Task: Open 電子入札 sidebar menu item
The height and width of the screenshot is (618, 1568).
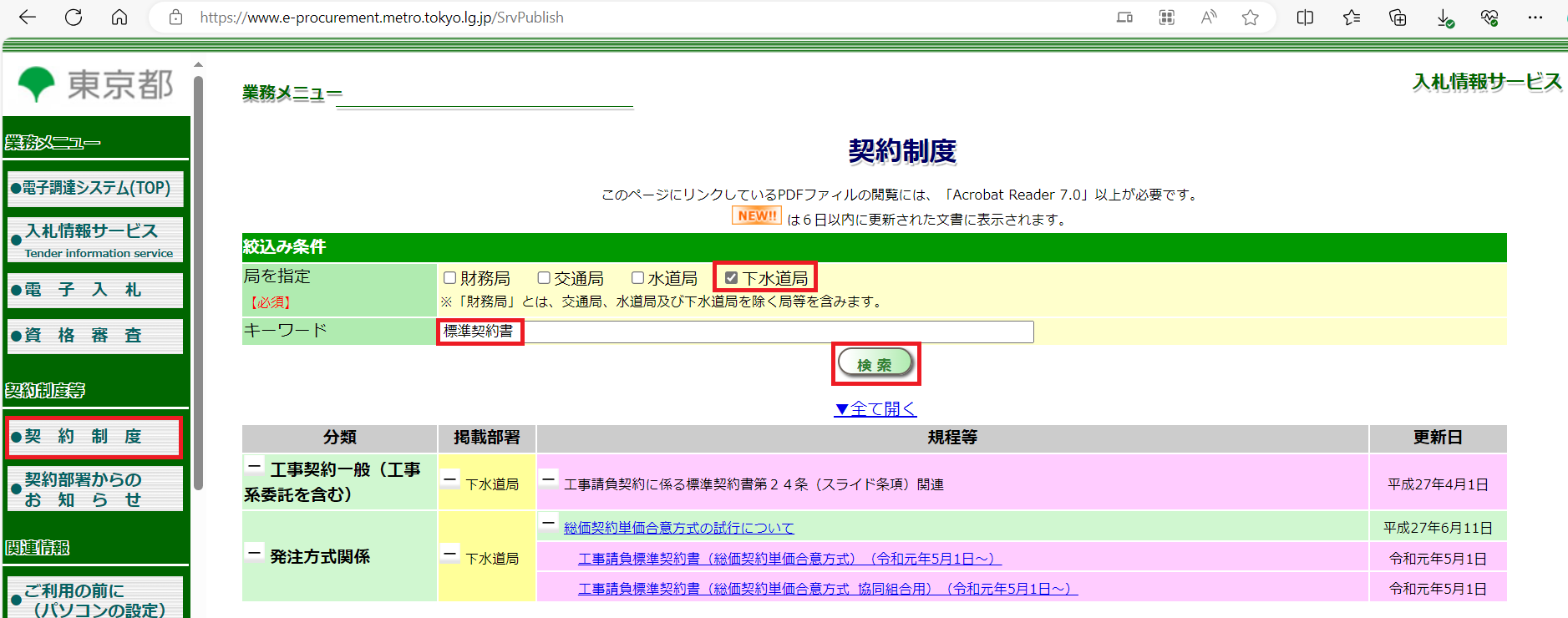Action: [x=94, y=290]
